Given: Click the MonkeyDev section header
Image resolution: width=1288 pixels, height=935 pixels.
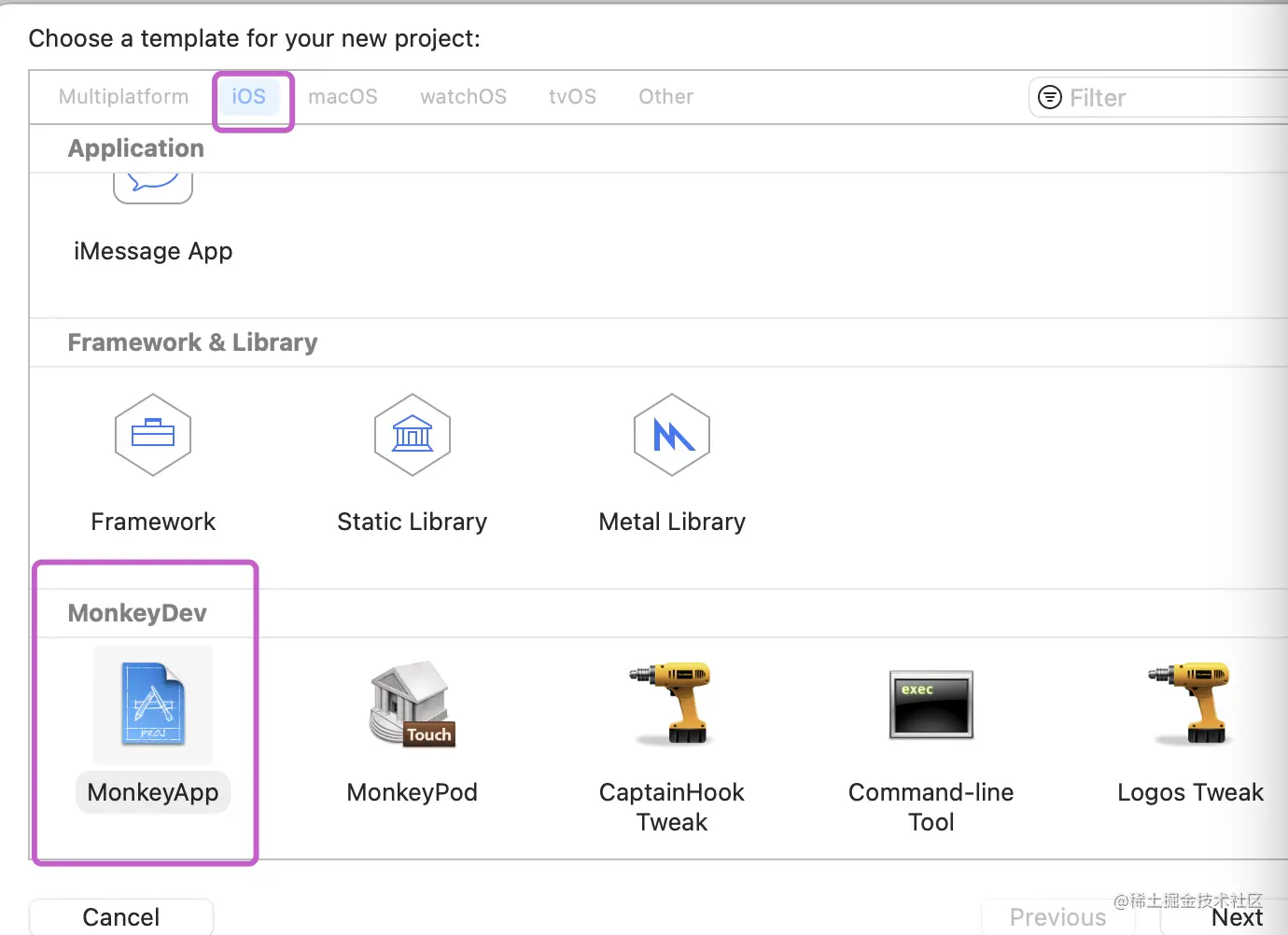Looking at the screenshot, I should tap(137, 613).
